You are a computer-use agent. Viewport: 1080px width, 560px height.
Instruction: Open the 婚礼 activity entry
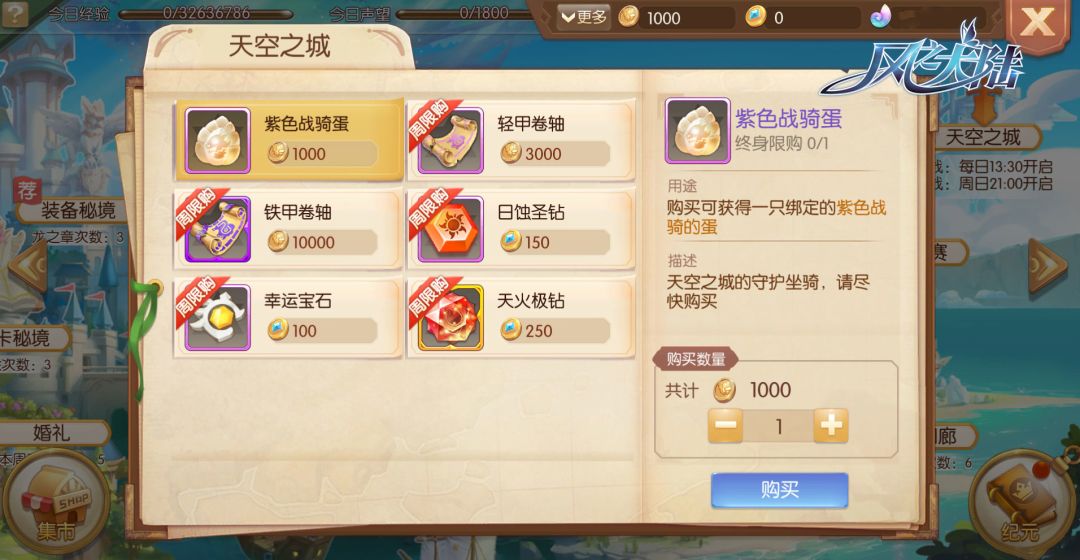(x=52, y=433)
